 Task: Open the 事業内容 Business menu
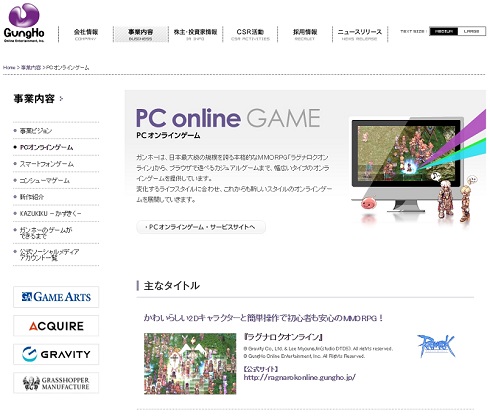pyautogui.click(x=140, y=34)
